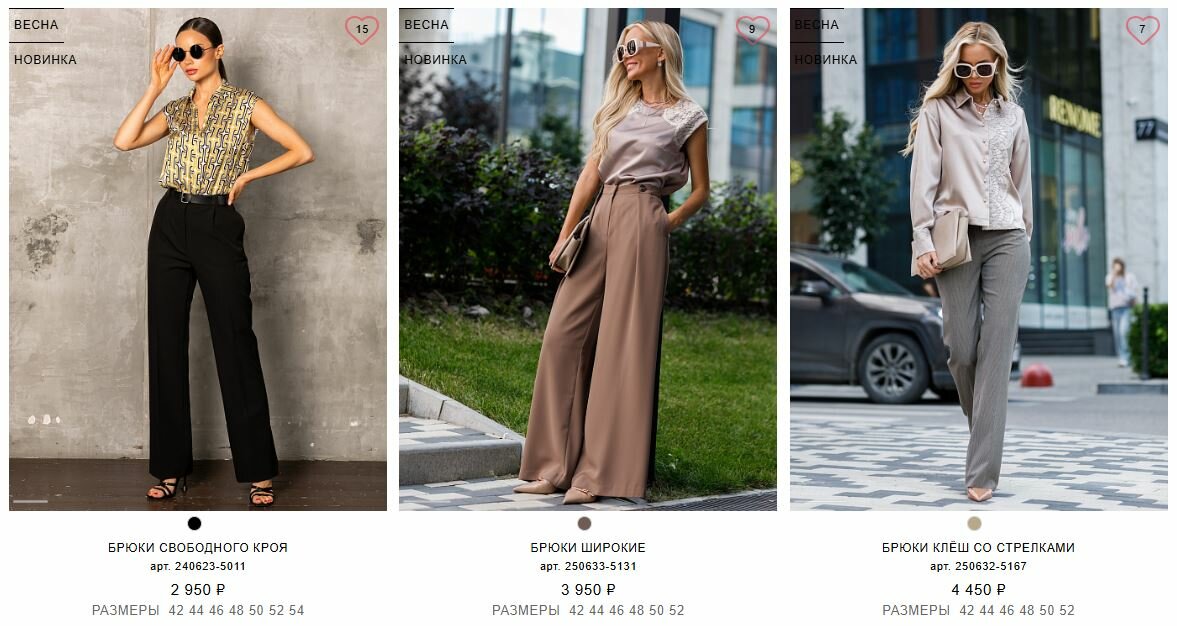Select size 52 for flared trousers
Image resolution: width=1177 pixels, height=626 pixels.
pyautogui.click(x=1067, y=610)
